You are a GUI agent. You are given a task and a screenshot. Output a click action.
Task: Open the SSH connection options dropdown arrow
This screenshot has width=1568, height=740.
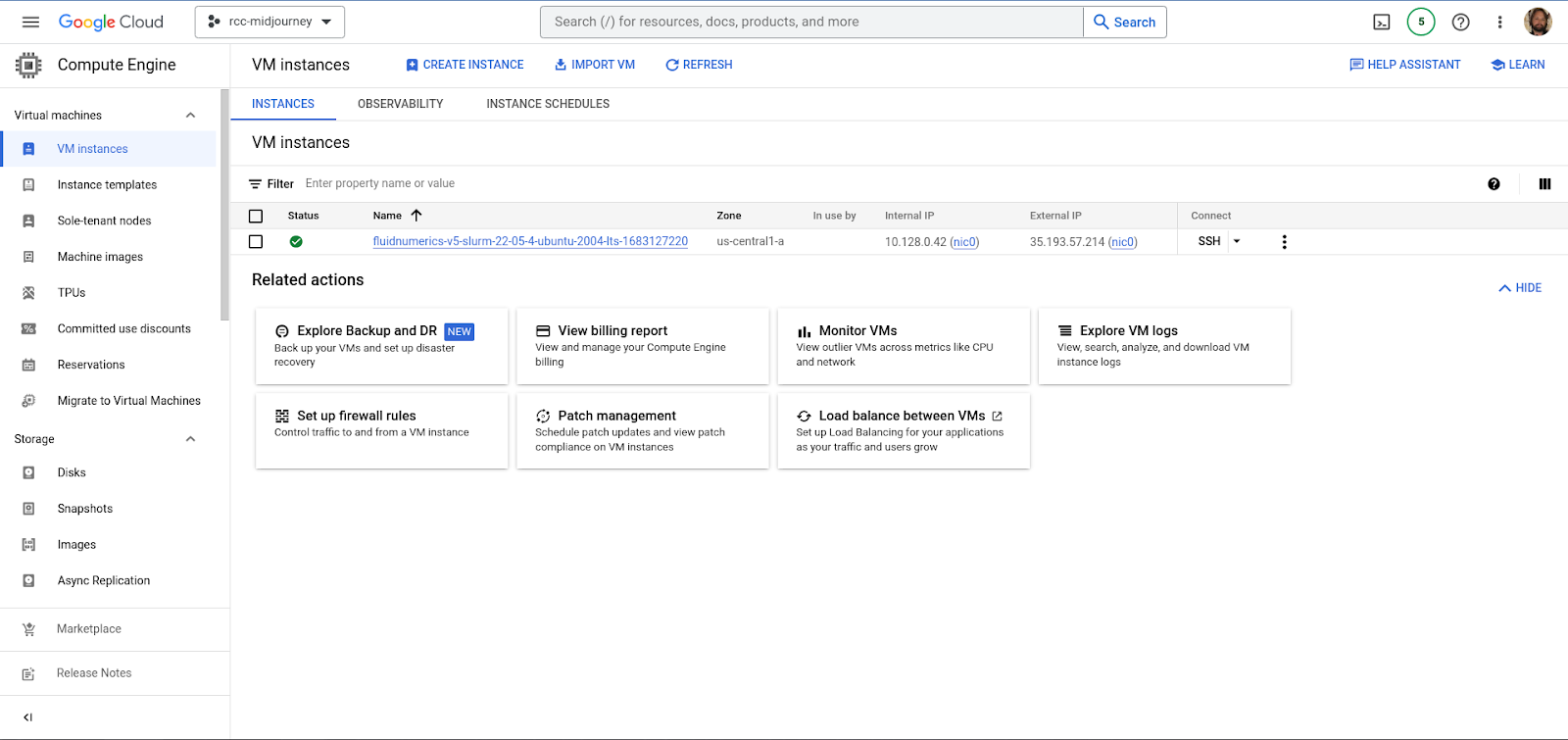coord(1237,241)
